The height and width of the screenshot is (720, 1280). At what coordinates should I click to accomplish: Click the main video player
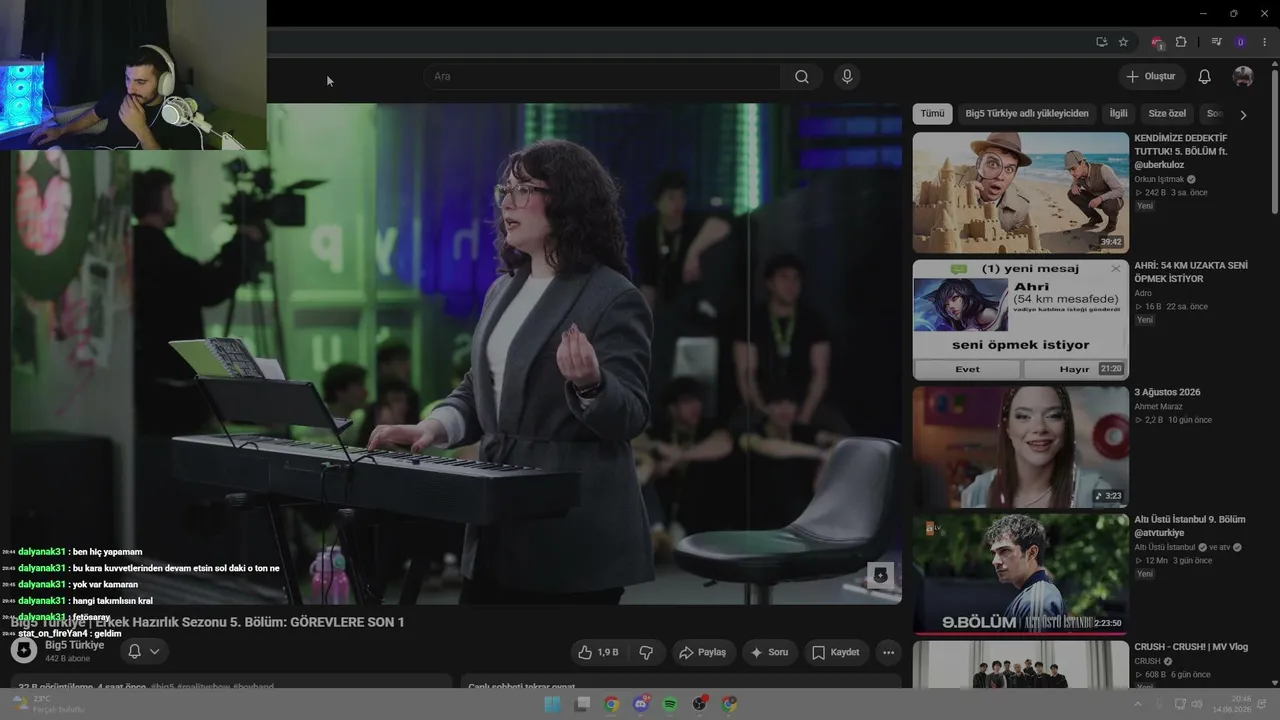tap(456, 354)
